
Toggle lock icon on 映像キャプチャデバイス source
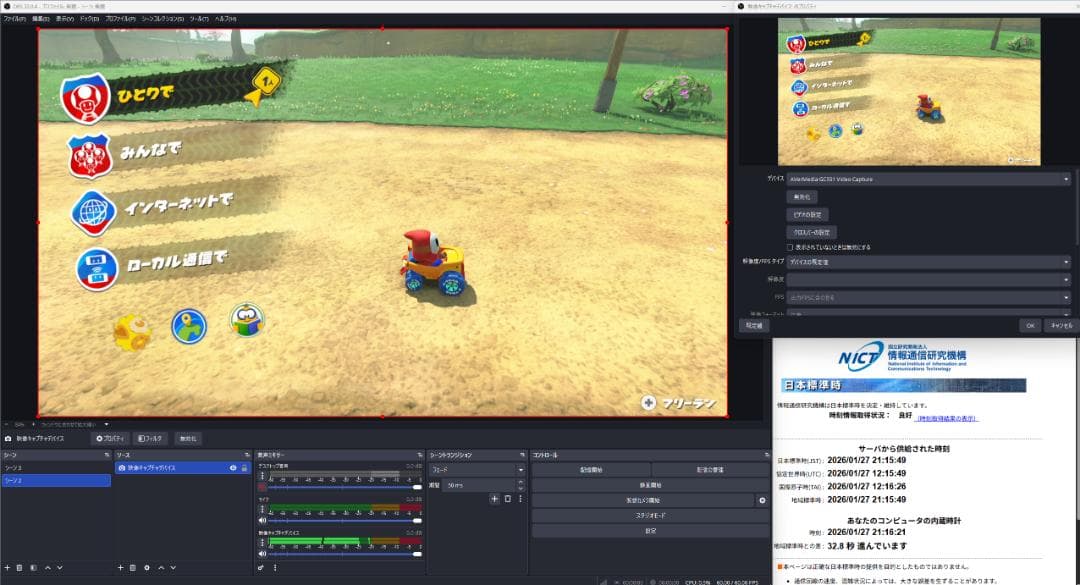point(244,467)
